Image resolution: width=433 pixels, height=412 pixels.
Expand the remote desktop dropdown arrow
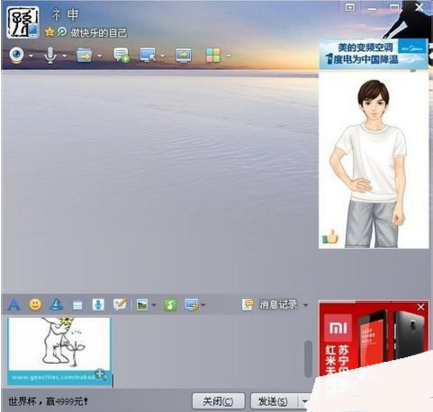[x=162, y=56]
